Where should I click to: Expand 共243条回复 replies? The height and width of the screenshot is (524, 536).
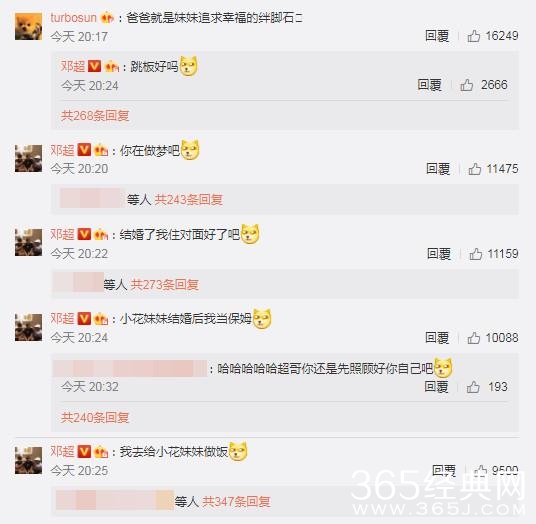tap(189, 200)
